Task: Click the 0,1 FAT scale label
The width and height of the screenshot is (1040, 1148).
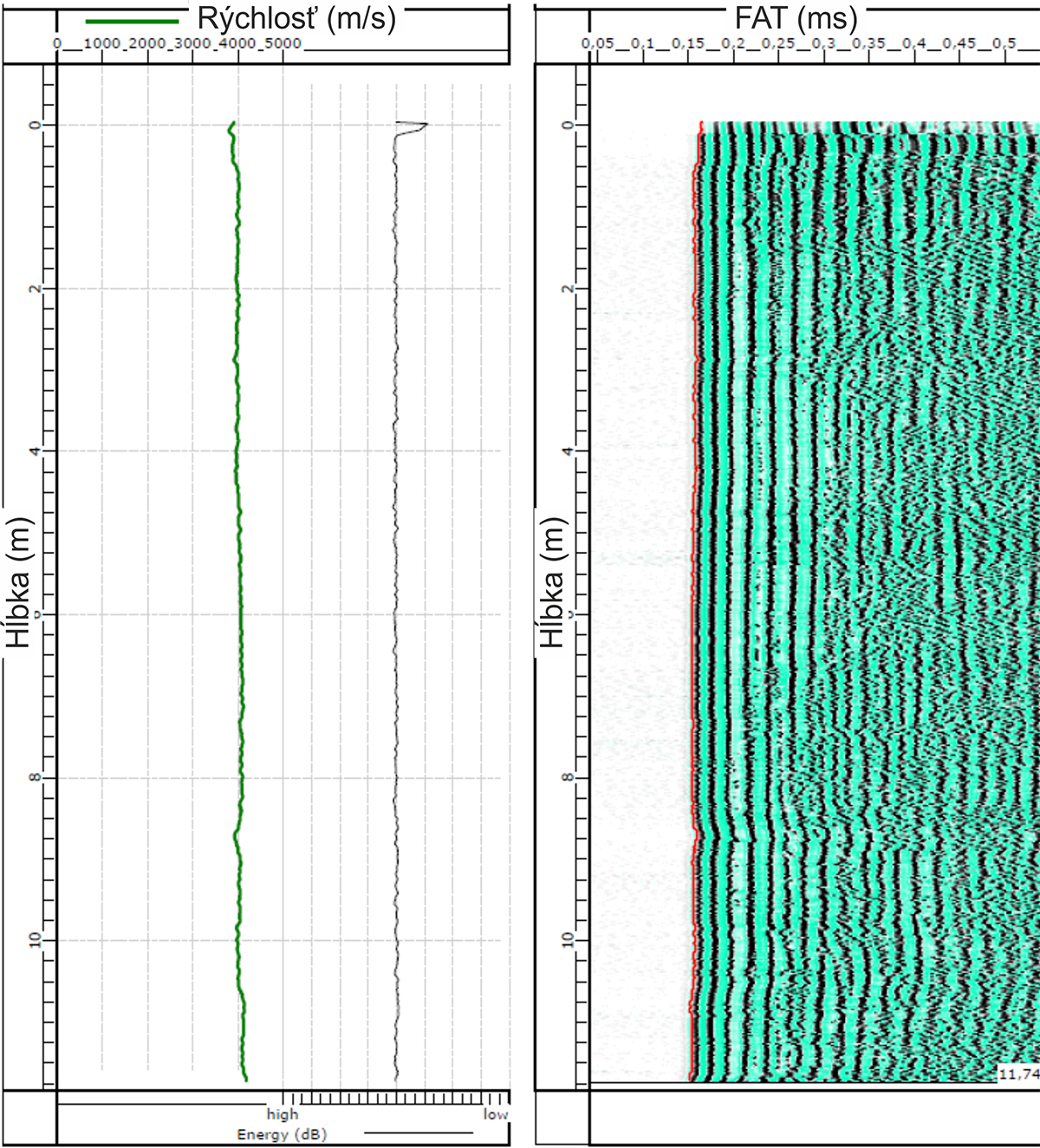Action: coord(642,43)
